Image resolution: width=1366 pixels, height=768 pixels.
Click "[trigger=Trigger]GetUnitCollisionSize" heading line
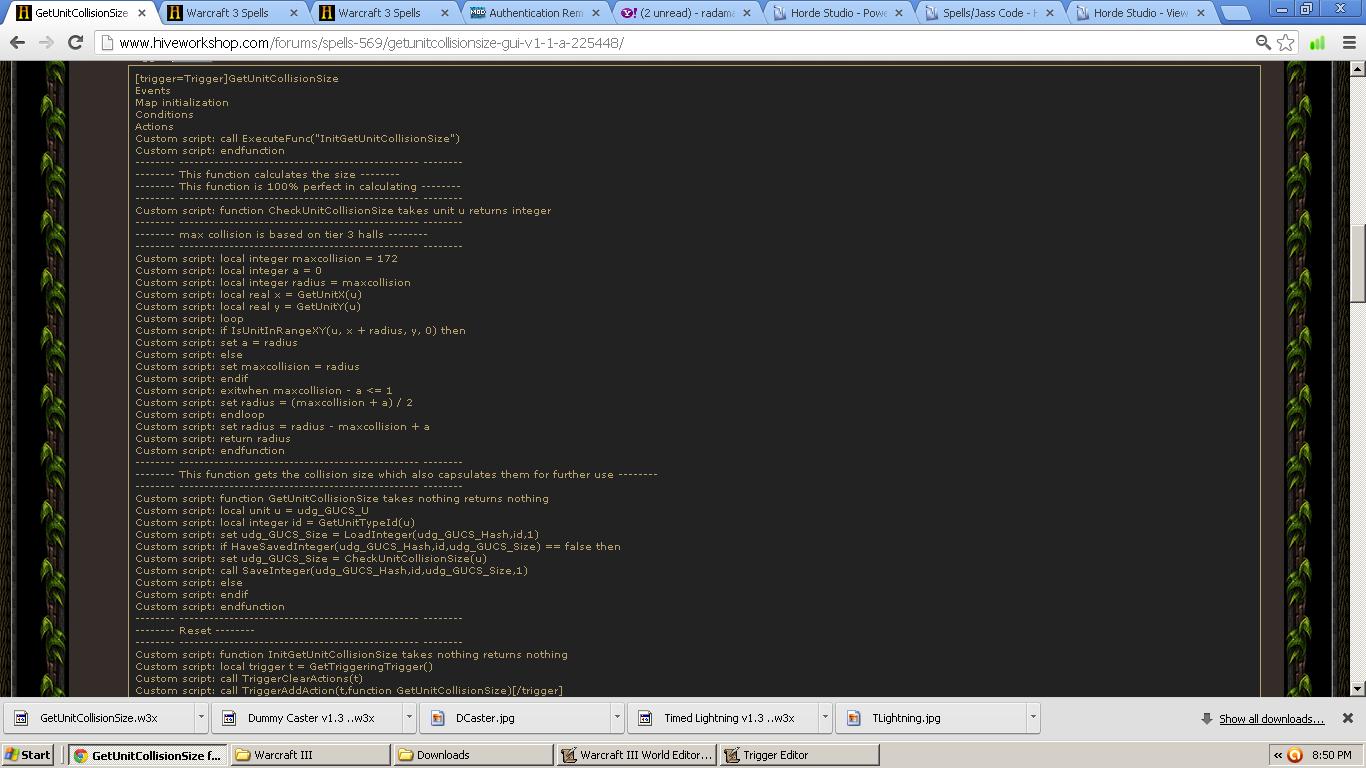237,78
